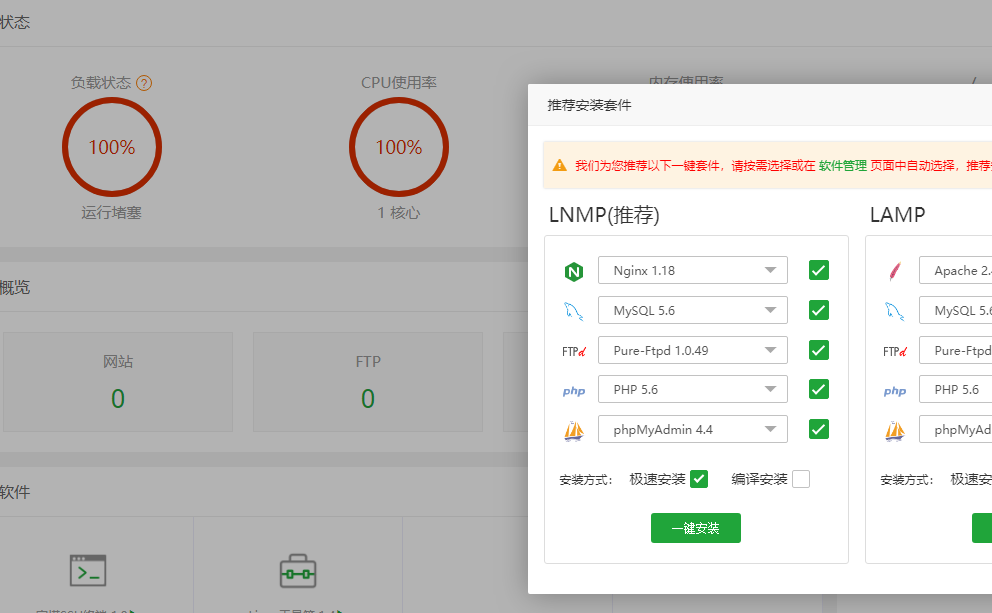Click the MySQL dolphin icon in LAMP
992x613 pixels.
(x=895, y=311)
